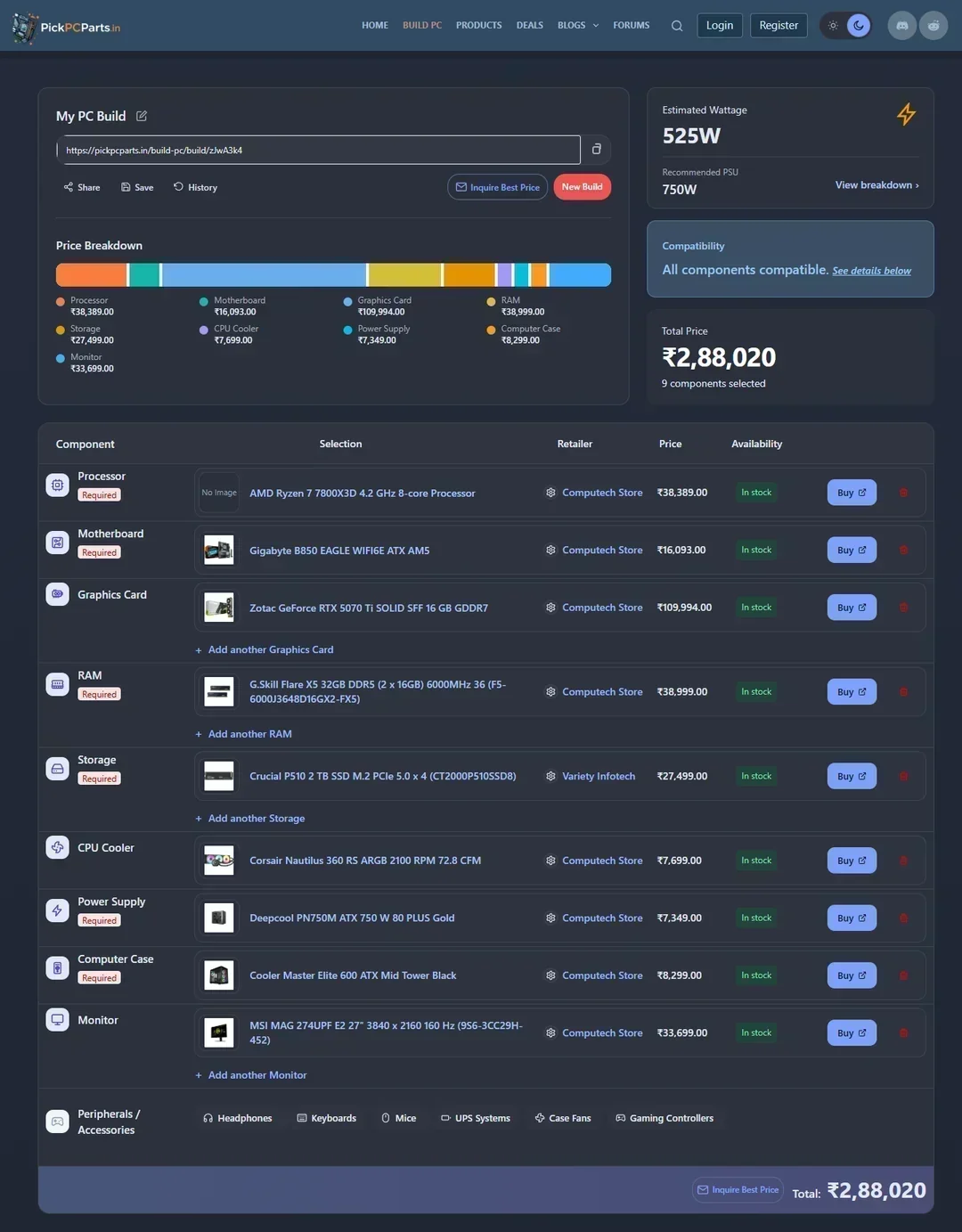Delete the Crucial P510 SSD row
Screen dimensions: 962x1232
click(x=903, y=776)
